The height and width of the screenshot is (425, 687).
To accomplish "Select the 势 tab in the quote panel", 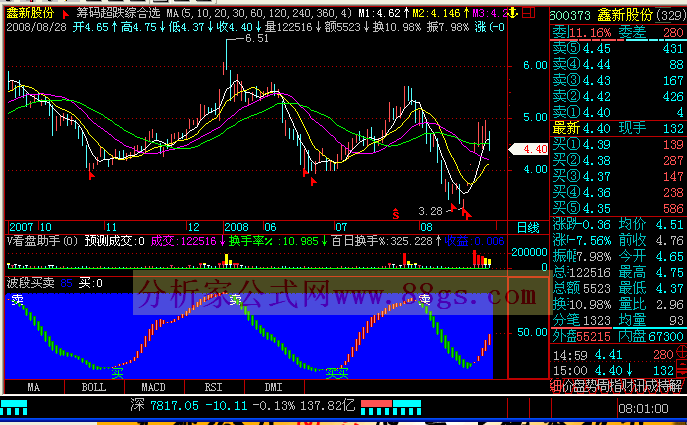I will [x=591, y=386].
